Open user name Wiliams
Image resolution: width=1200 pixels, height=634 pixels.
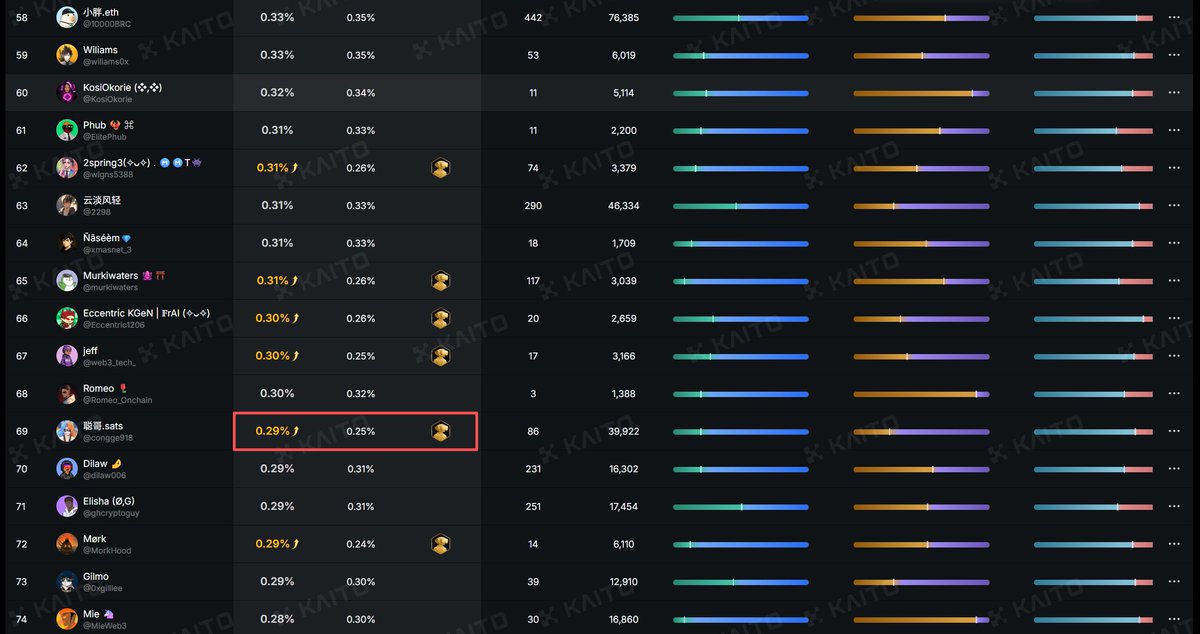(100, 49)
